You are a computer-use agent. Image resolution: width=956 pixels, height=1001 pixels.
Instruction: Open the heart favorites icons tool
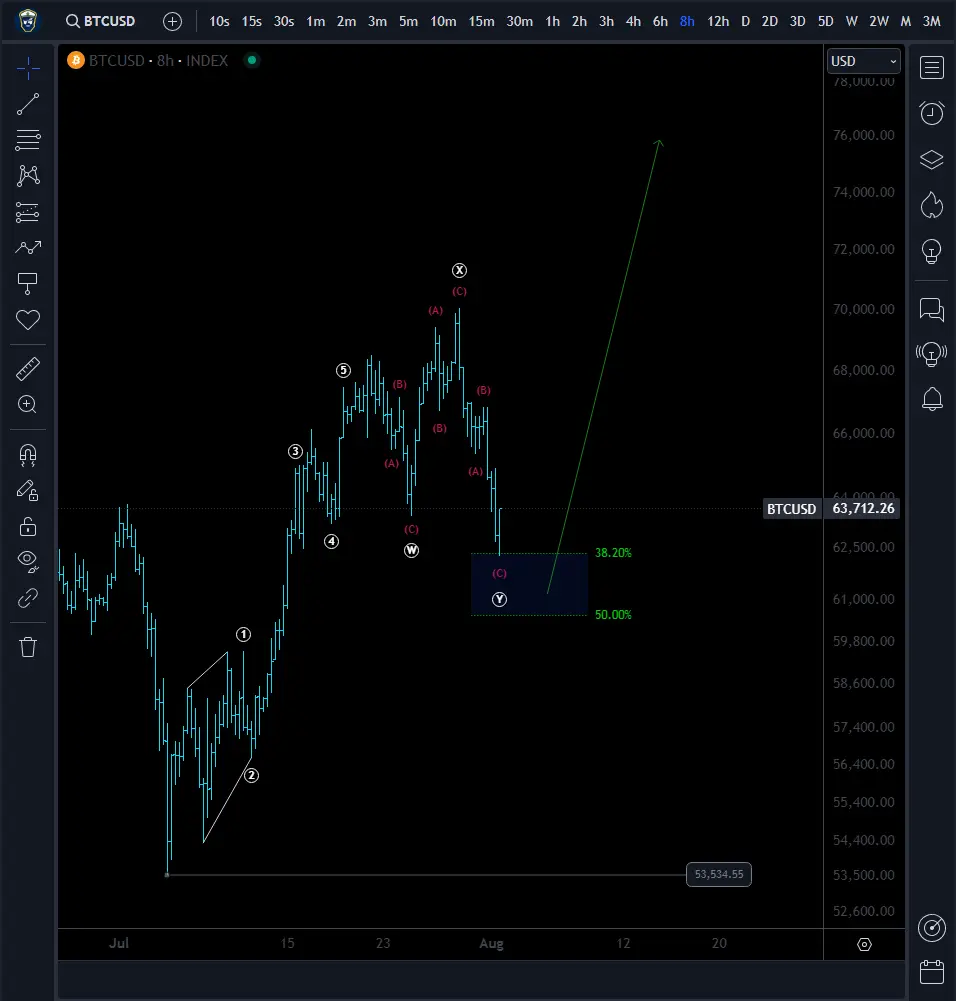pos(28,319)
